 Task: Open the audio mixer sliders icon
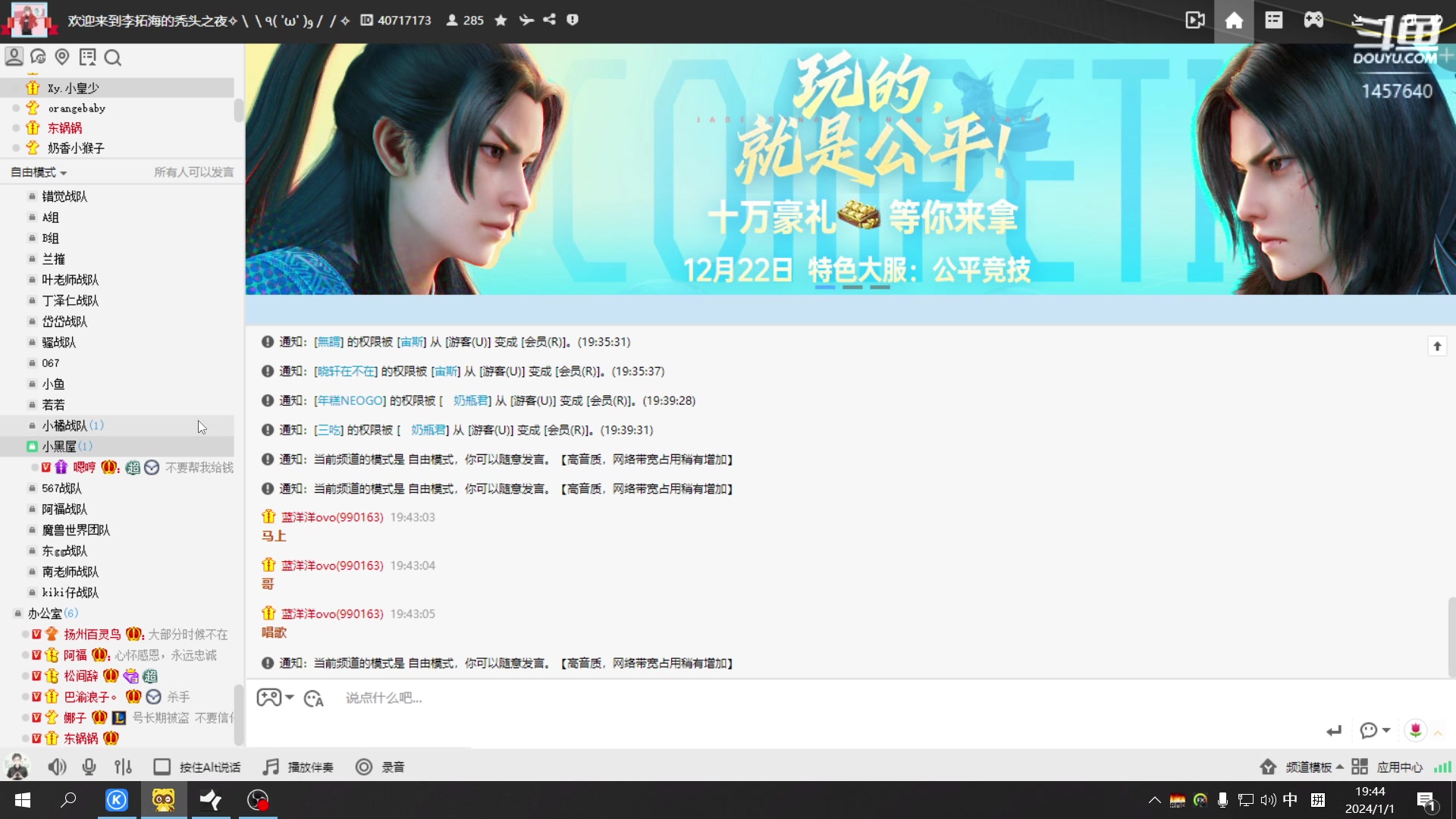coord(123,767)
